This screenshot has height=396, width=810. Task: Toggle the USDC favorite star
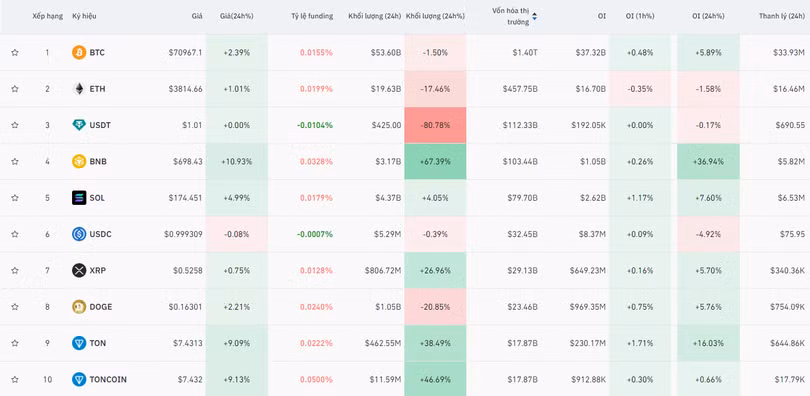(15, 234)
